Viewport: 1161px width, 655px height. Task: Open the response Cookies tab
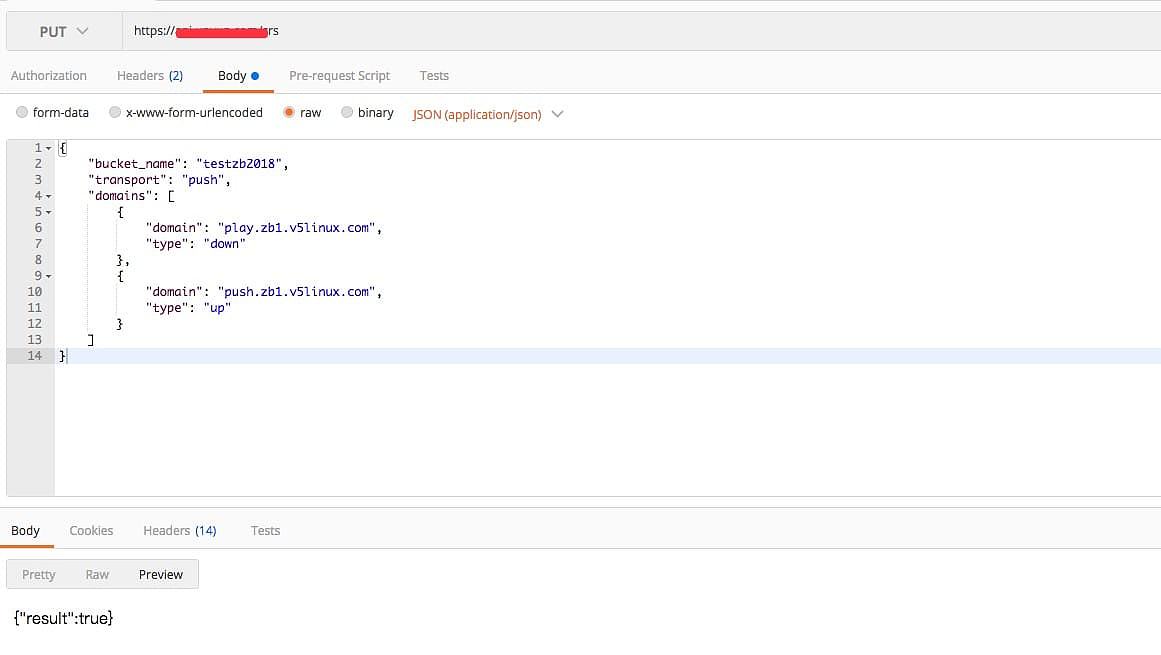pyautogui.click(x=91, y=531)
